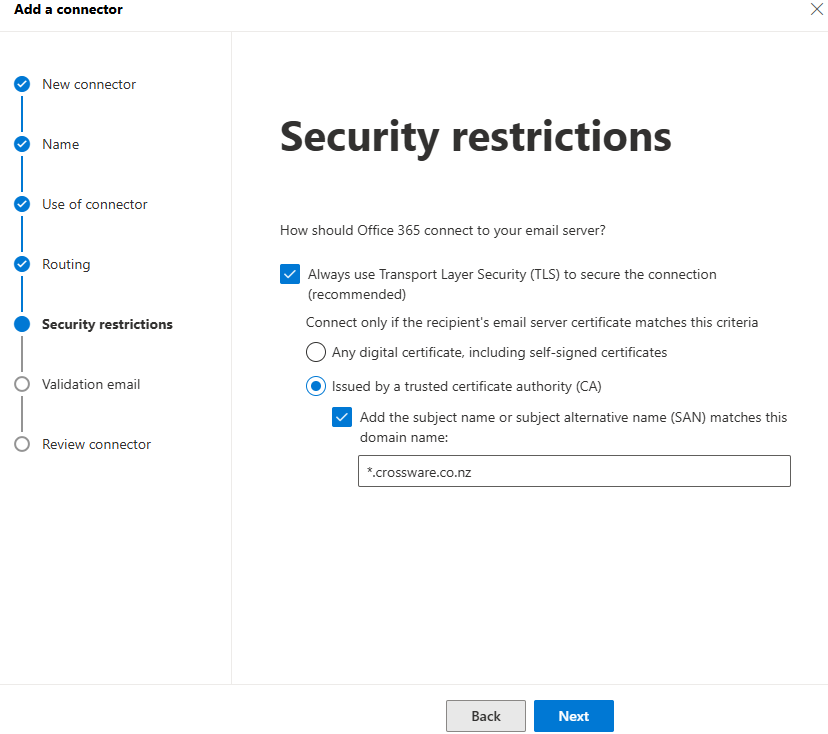Select the Validation email step label
The width and height of the screenshot is (828, 734).
tap(91, 385)
